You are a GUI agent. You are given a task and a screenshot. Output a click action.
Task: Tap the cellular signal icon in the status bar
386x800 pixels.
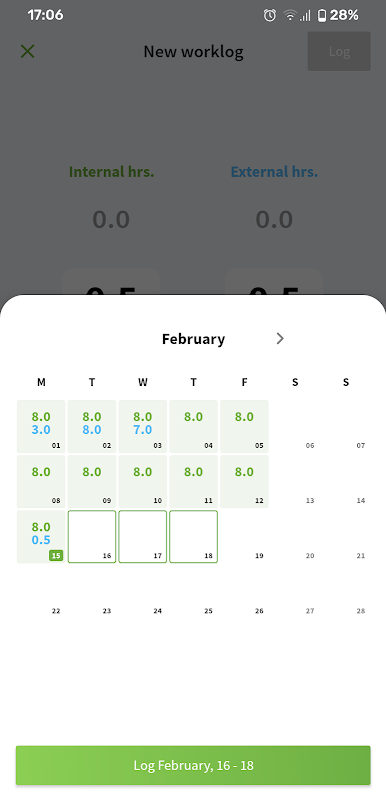coord(304,16)
